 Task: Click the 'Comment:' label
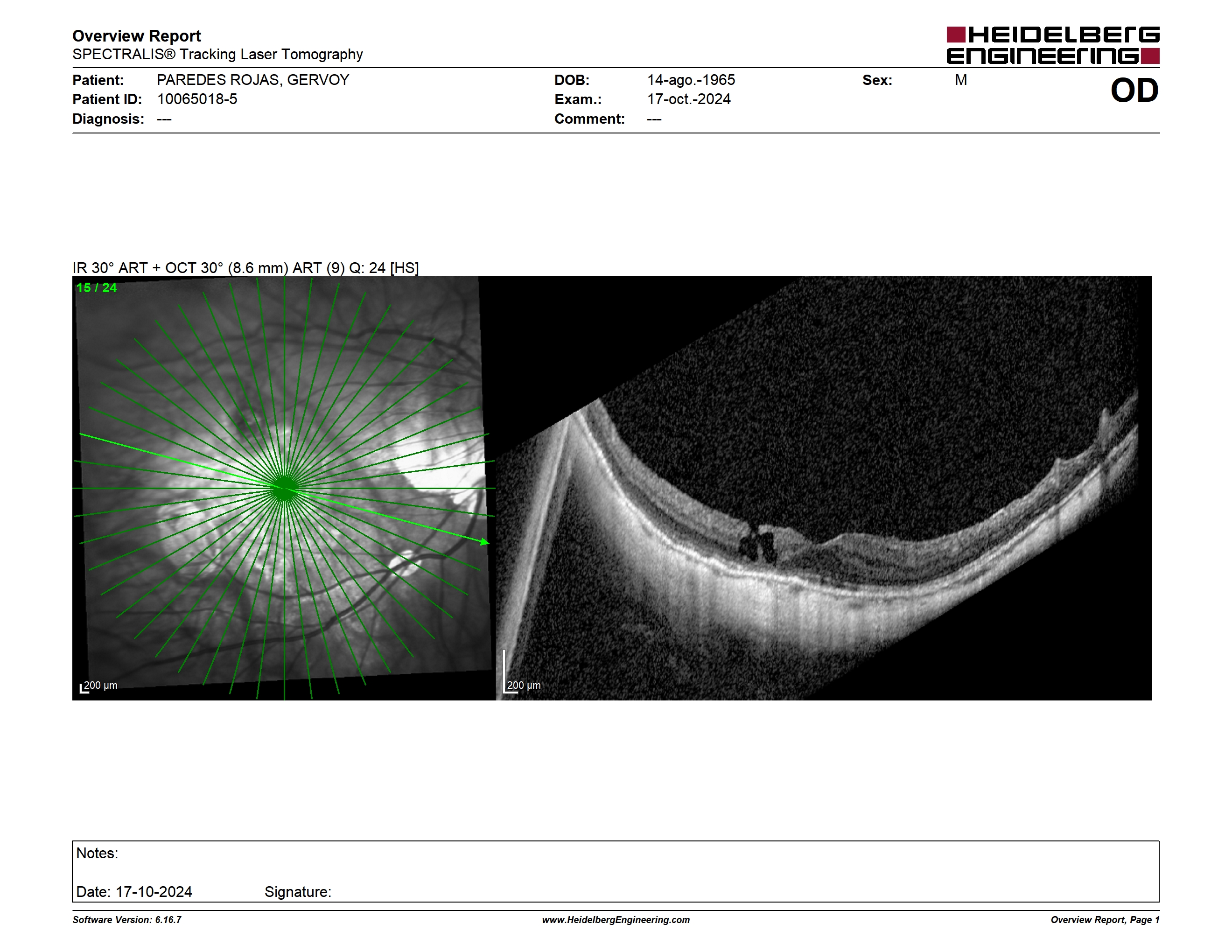tap(589, 119)
